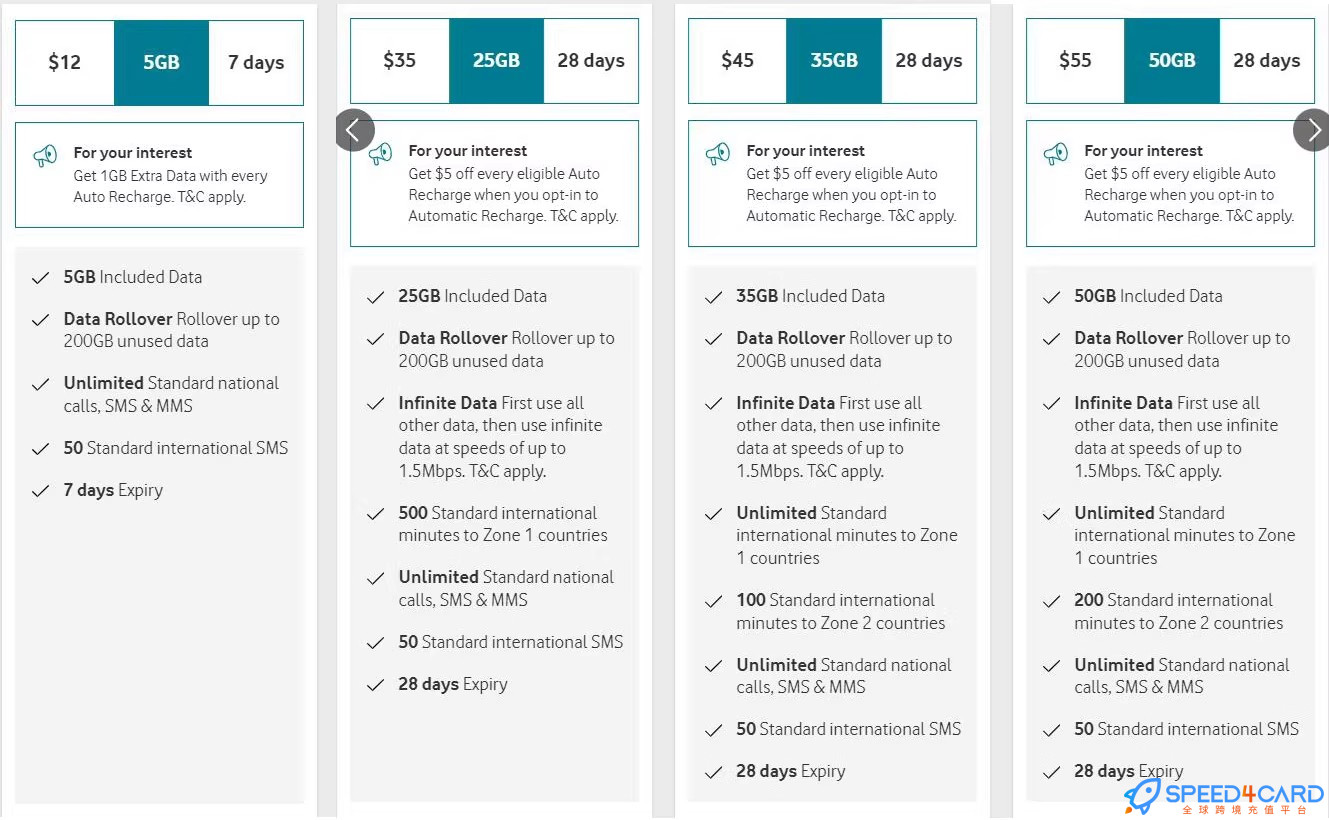Choose the teal 50GB plan header
The height and width of the screenshot is (820, 1329).
(1172, 60)
